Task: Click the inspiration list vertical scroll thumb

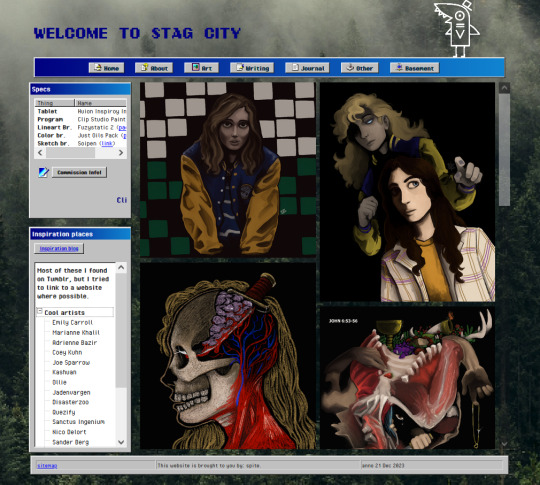Action: tap(121, 330)
